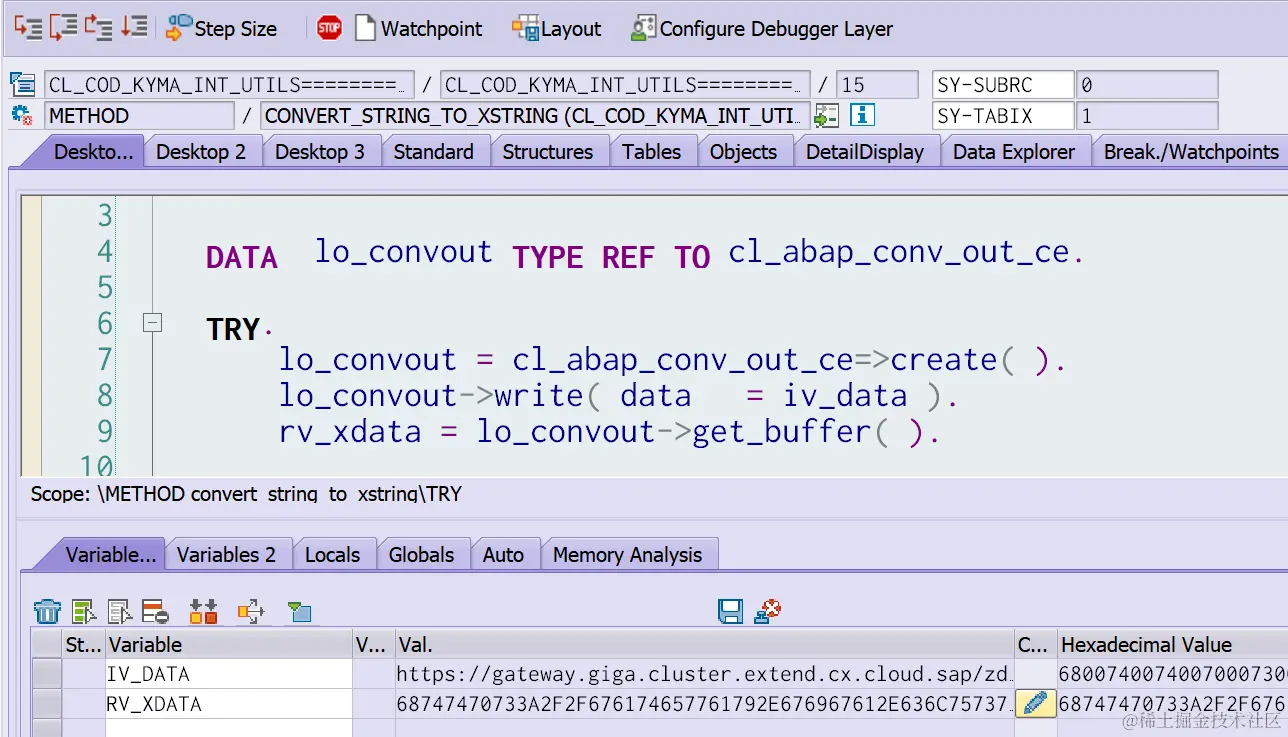Open the Structures tab
This screenshot has width=1288, height=737.
coord(547,152)
